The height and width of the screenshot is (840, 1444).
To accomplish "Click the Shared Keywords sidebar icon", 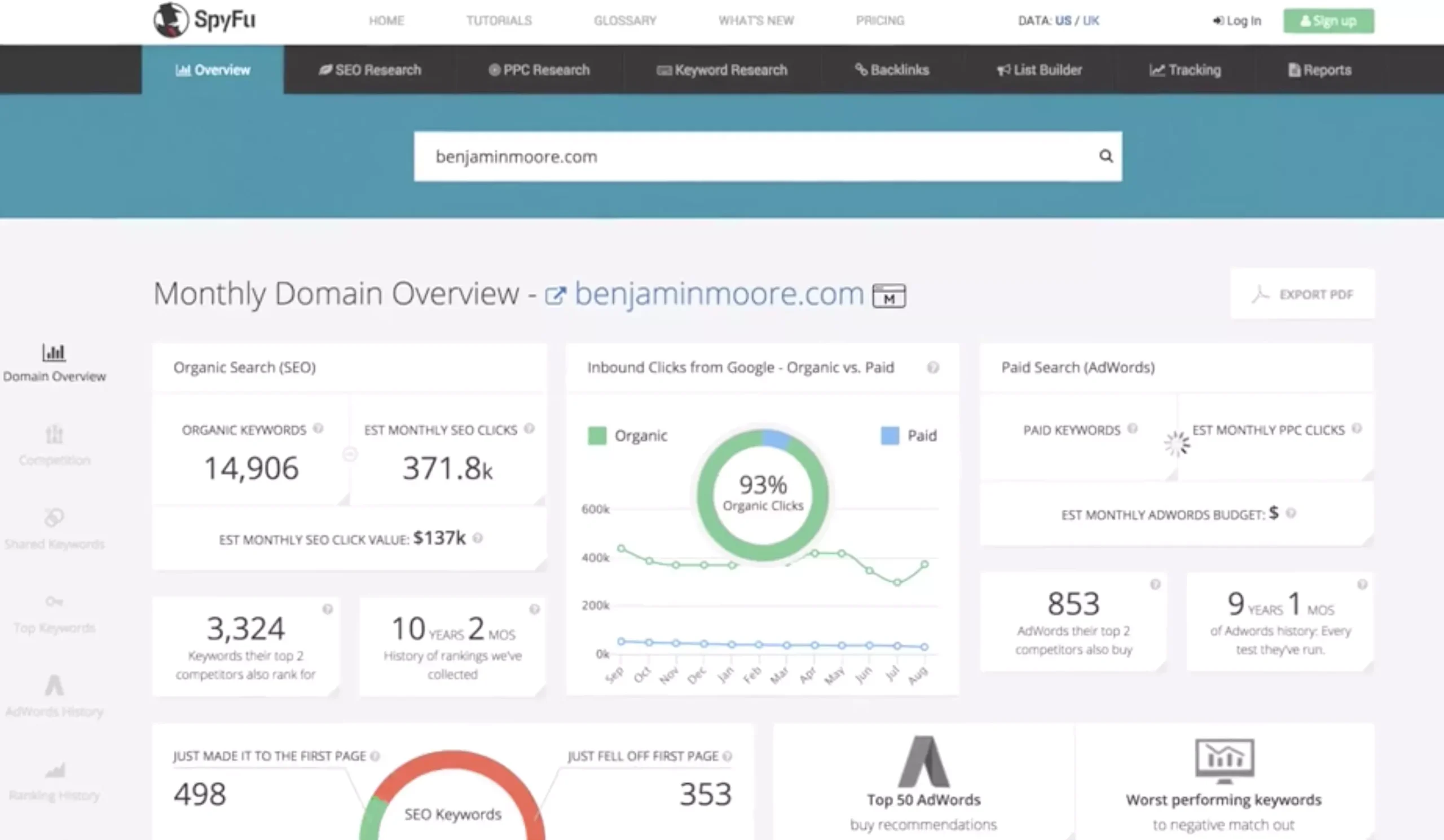I will (53, 518).
